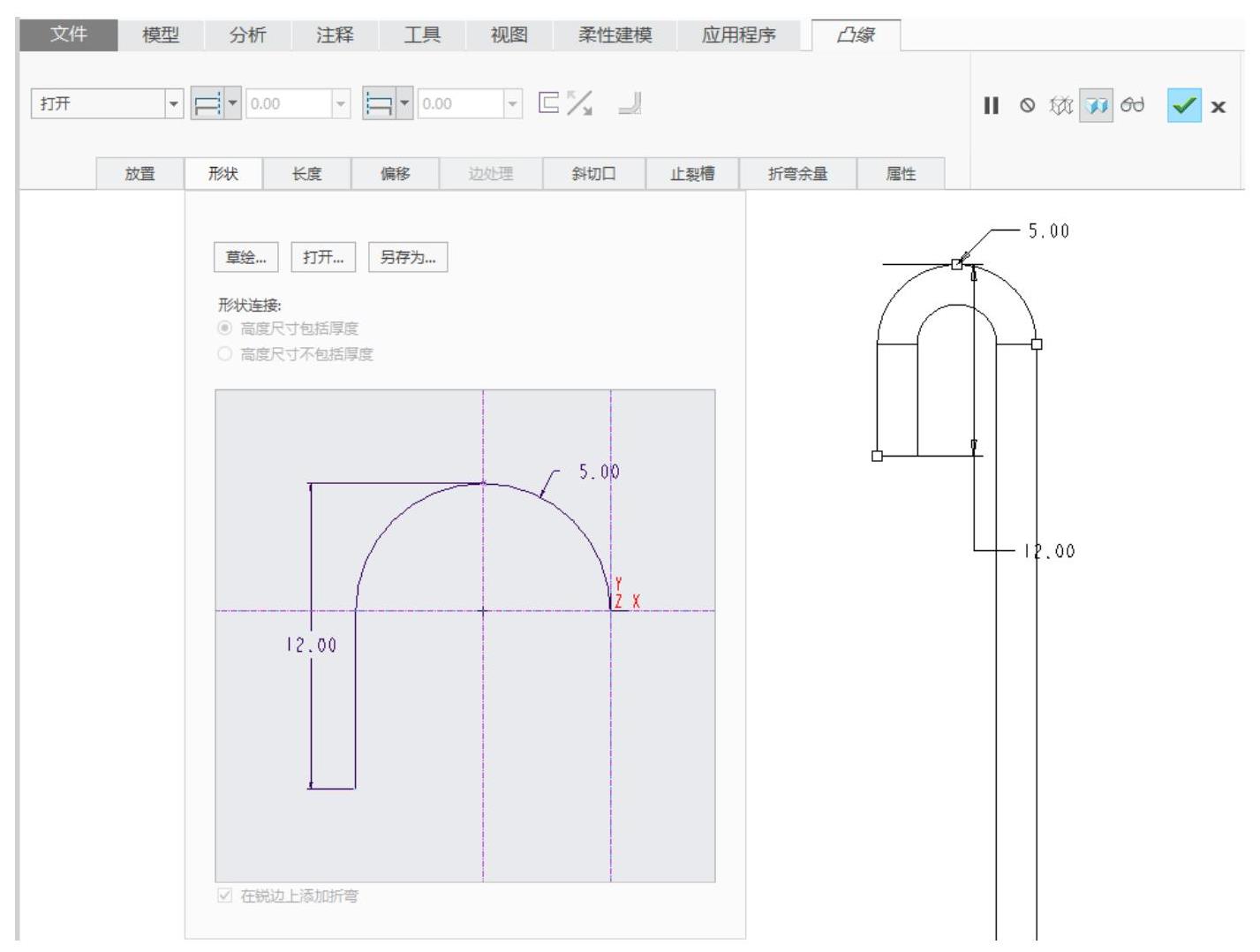This screenshot has width=1260, height=952.
Task: Click the glasses verify-feature icon
Action: pyautogui.click(x=1132, y=106)
